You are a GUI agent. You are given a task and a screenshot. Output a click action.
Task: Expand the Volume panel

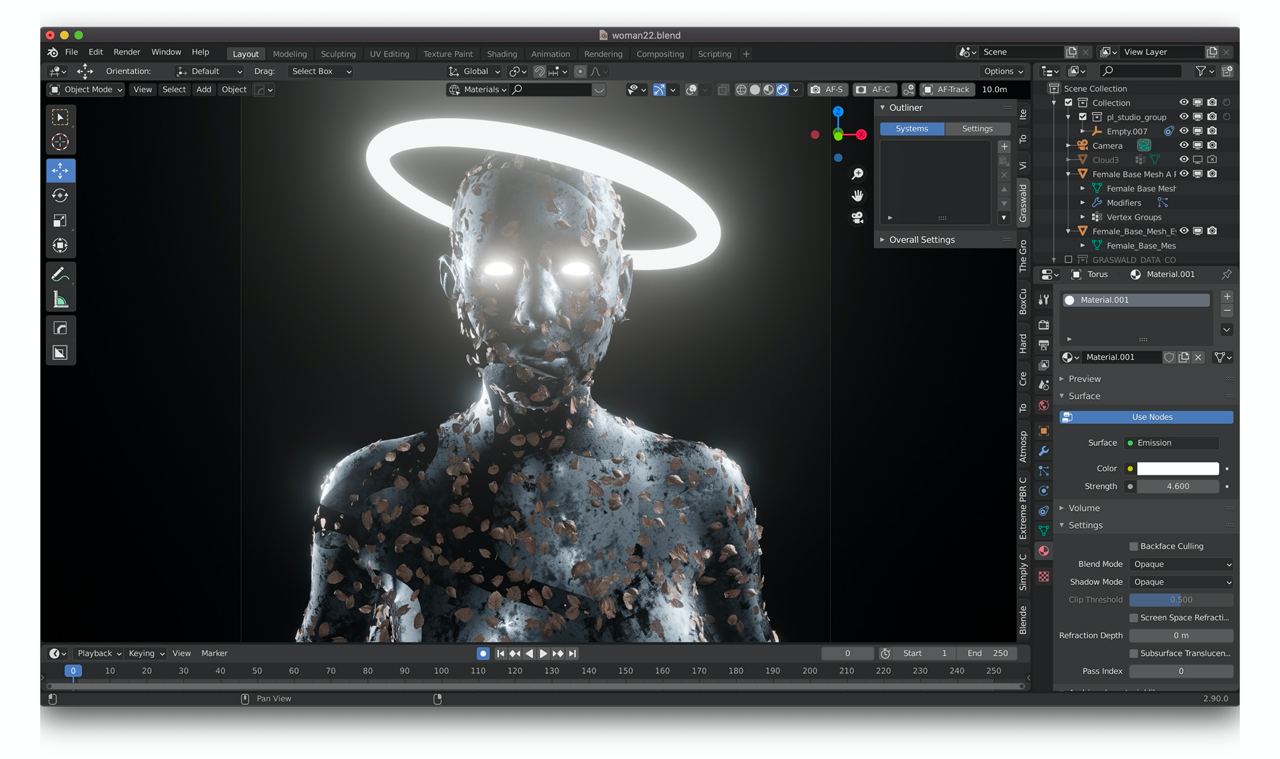point(1084,508)
